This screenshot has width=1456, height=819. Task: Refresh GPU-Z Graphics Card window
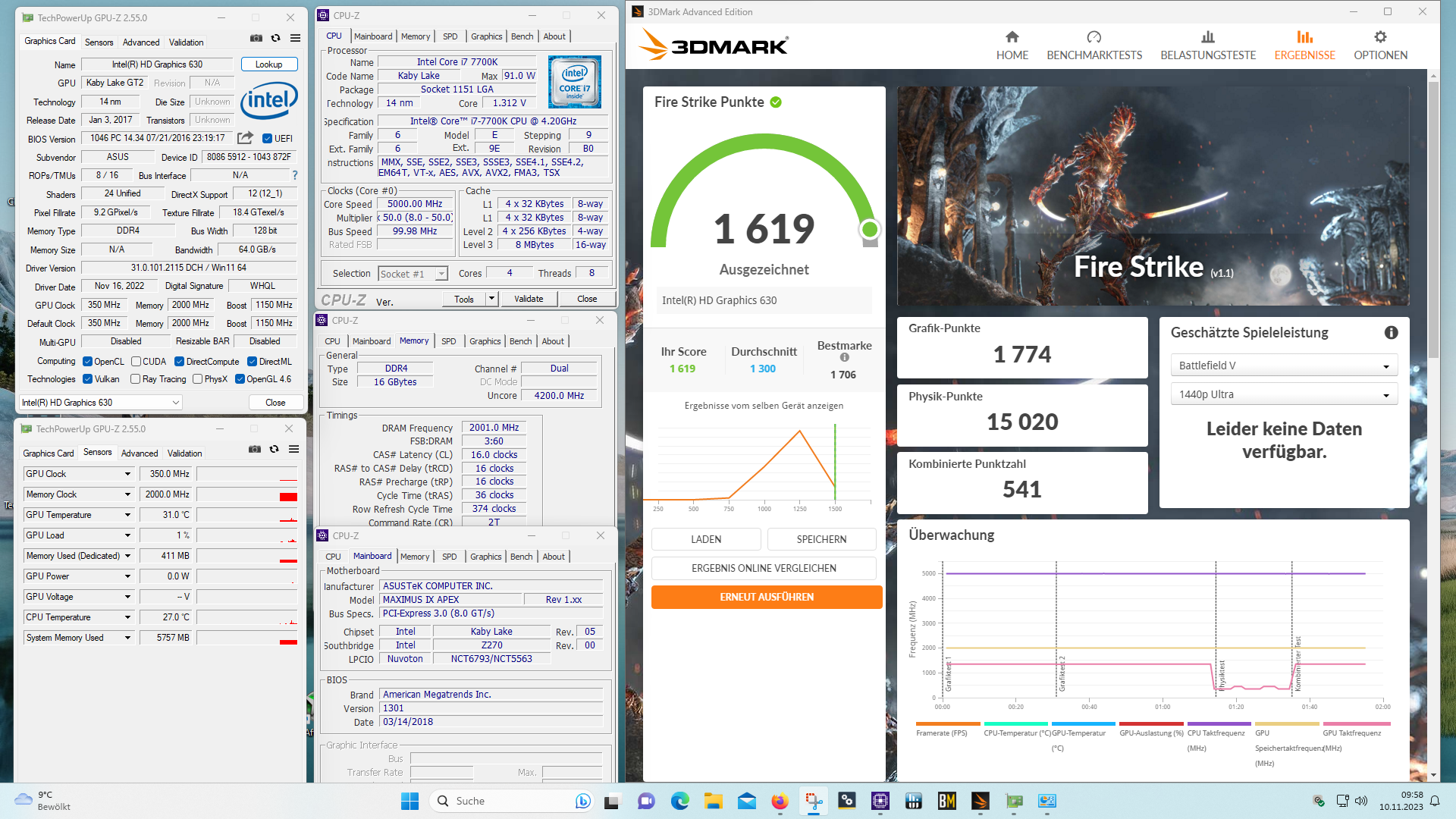click(275, 38)
